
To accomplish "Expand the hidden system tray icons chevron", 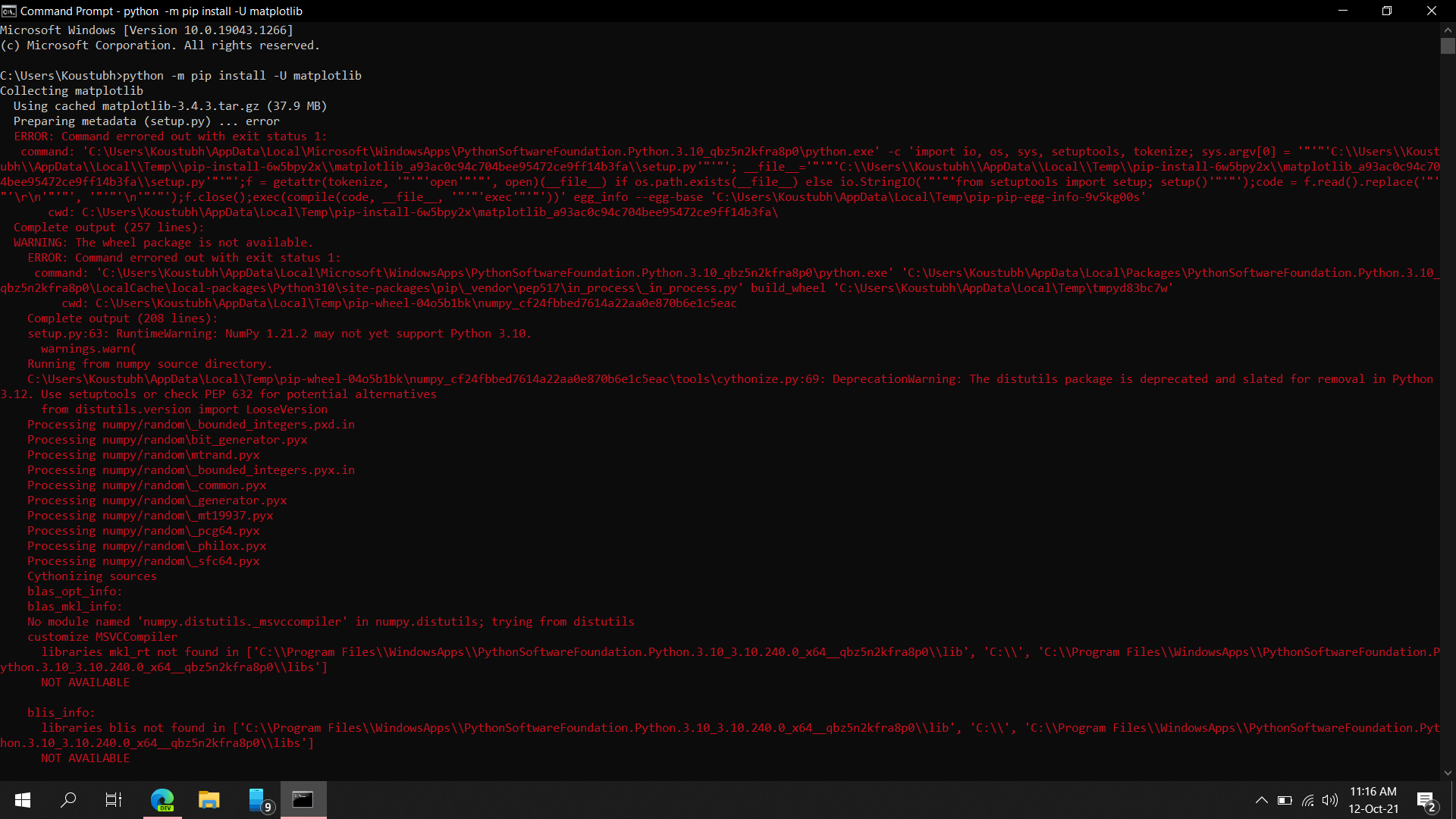I will pos(1261,800).
